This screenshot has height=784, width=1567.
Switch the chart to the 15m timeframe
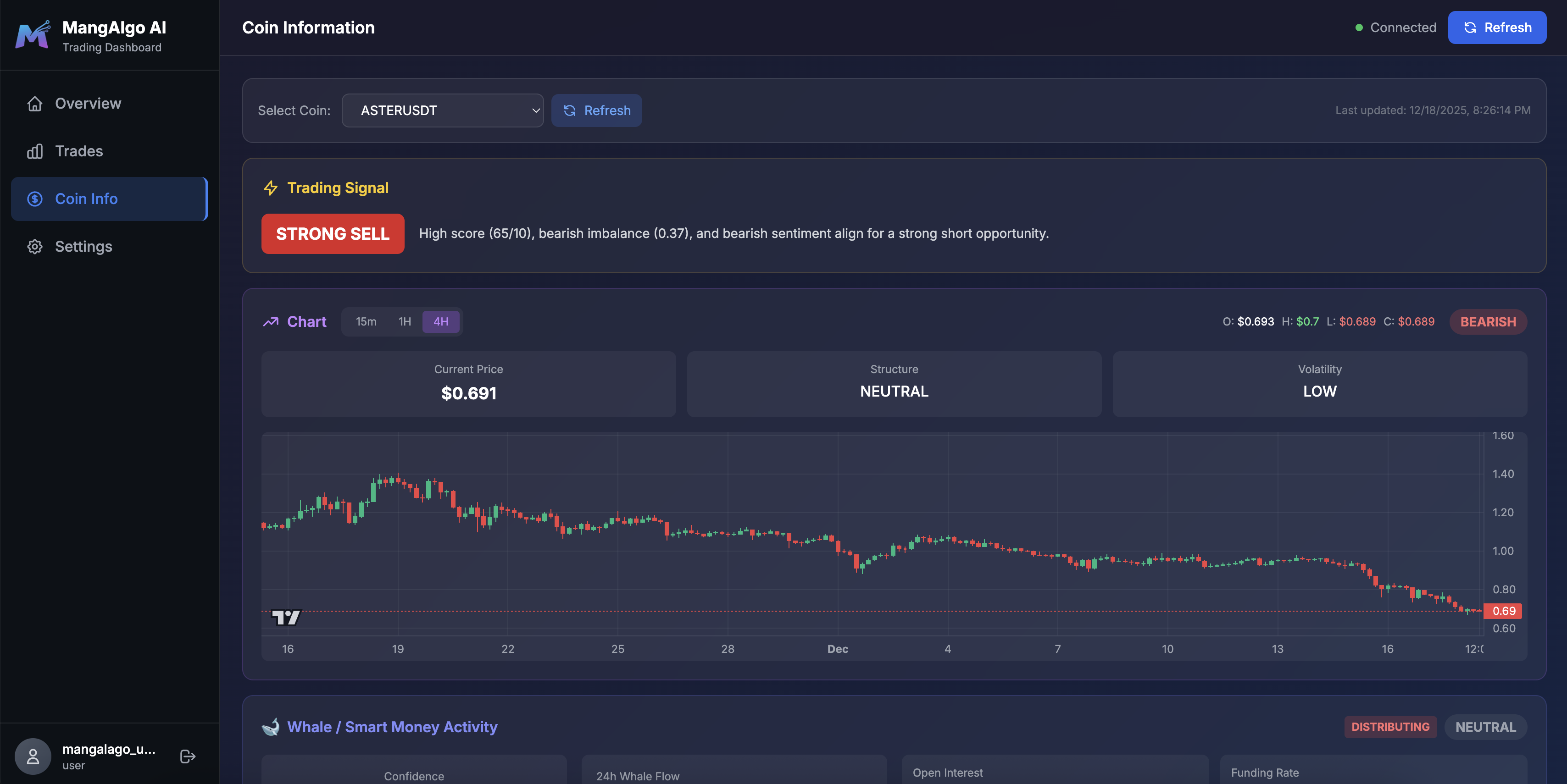pyautogui.click(x=366, y=321)
